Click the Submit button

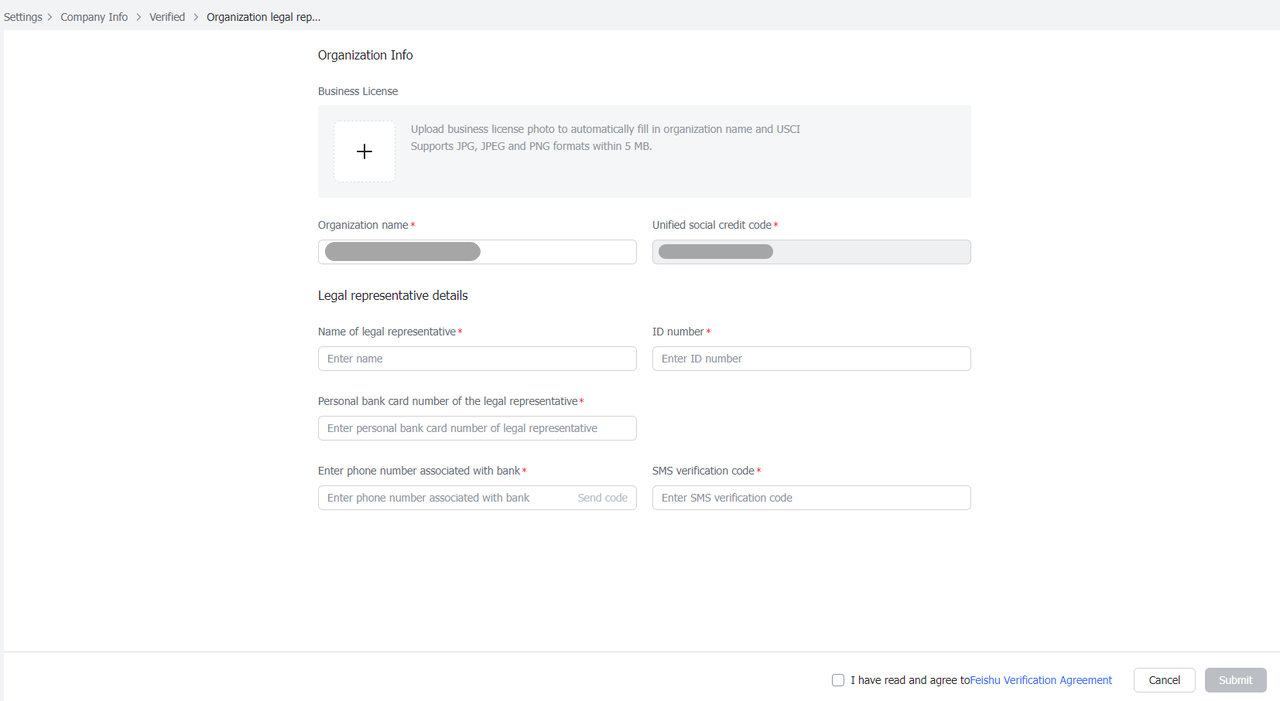(1235, 680)
